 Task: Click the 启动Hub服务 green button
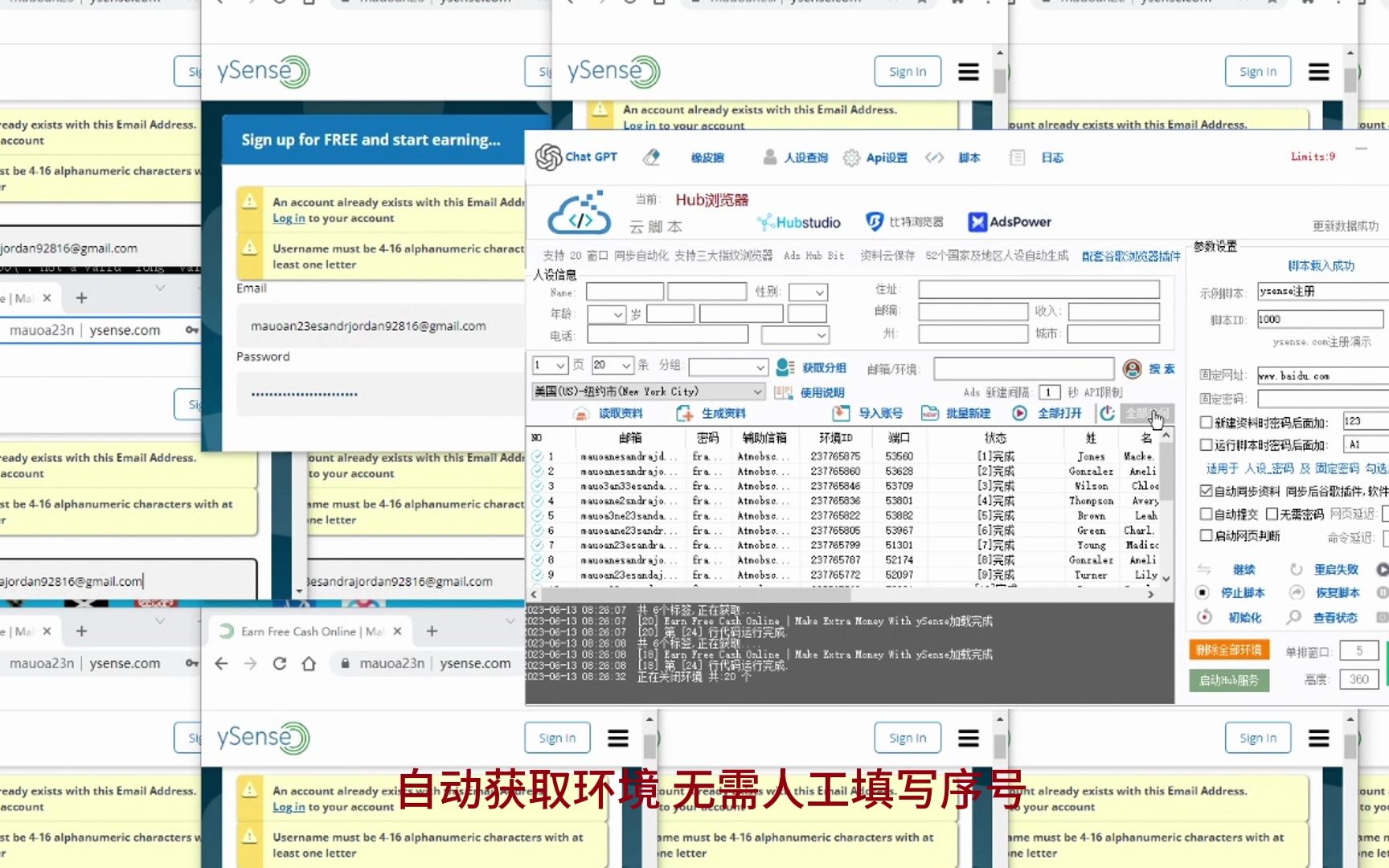pyautogui.click(x=1229, y=681)
